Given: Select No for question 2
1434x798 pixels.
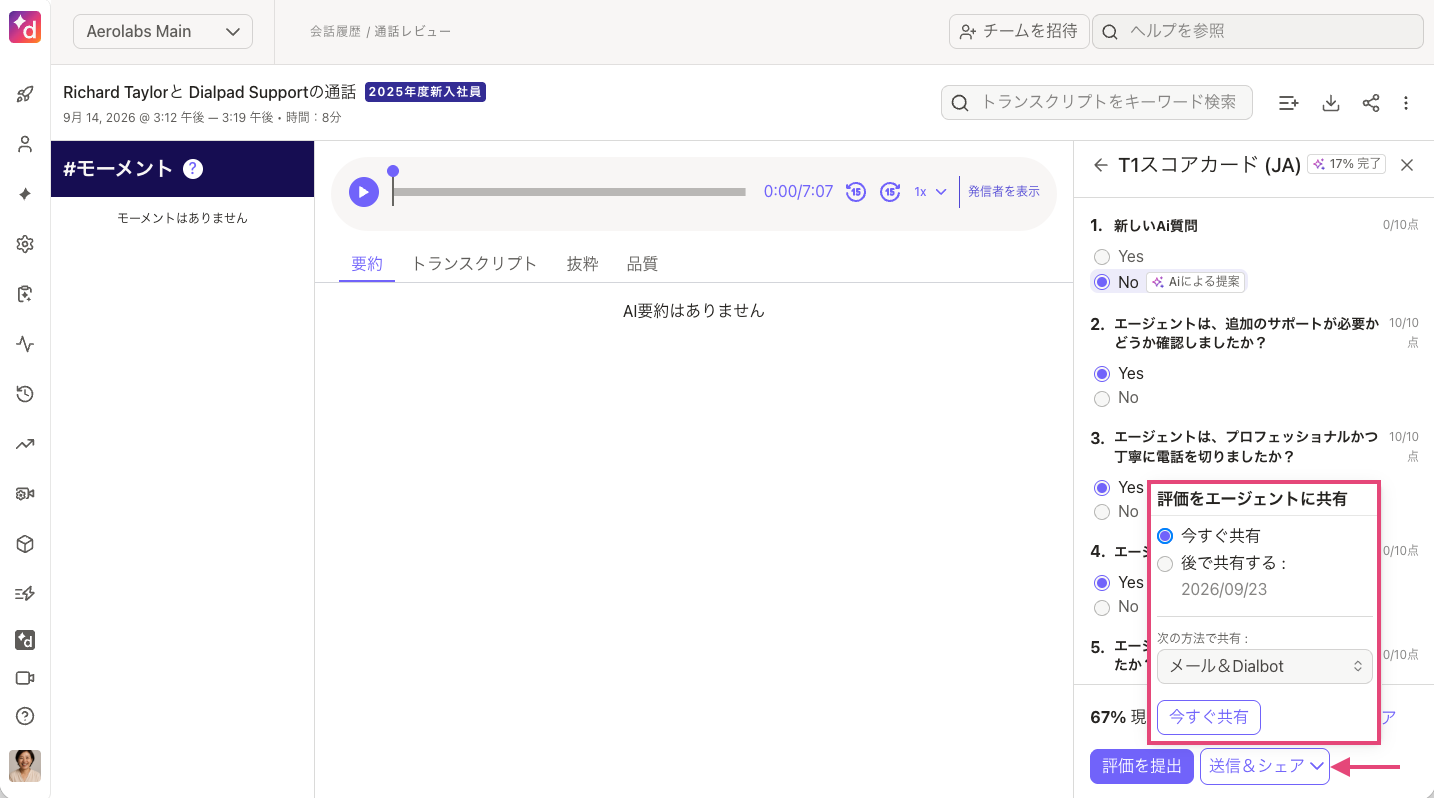Looking at the screenshot, I should pyautogui.click(x=1102, y=399).
